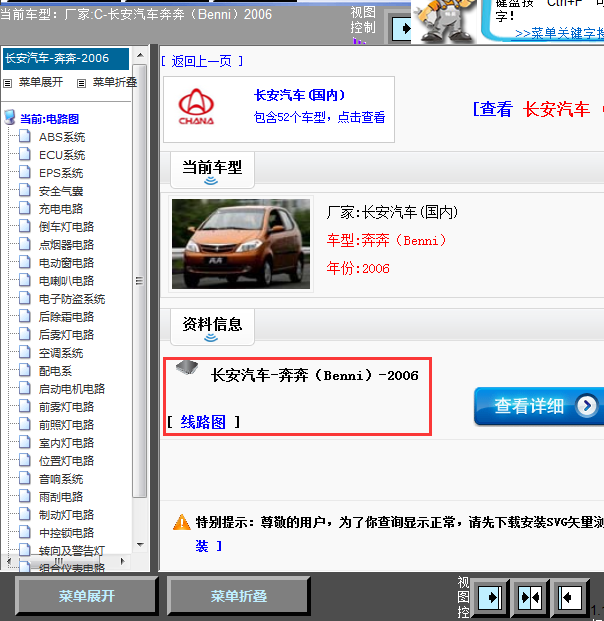Click top view control right-arrow icon
Image resolution: width=604 pixels, height=621 pixels.
pyautogui.click(x=401, y=29)
